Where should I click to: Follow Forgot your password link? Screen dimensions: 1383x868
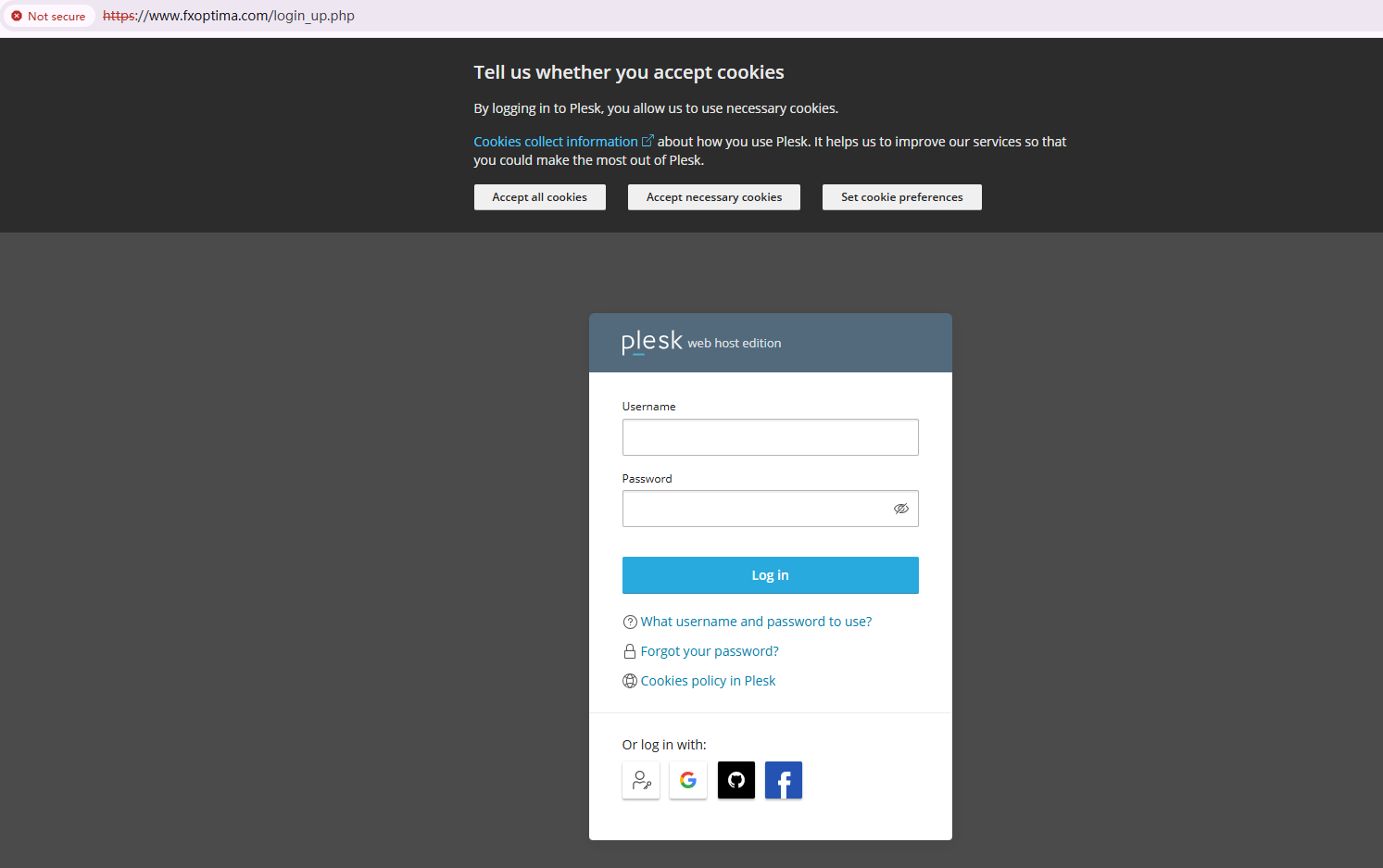tap(710, 651)
